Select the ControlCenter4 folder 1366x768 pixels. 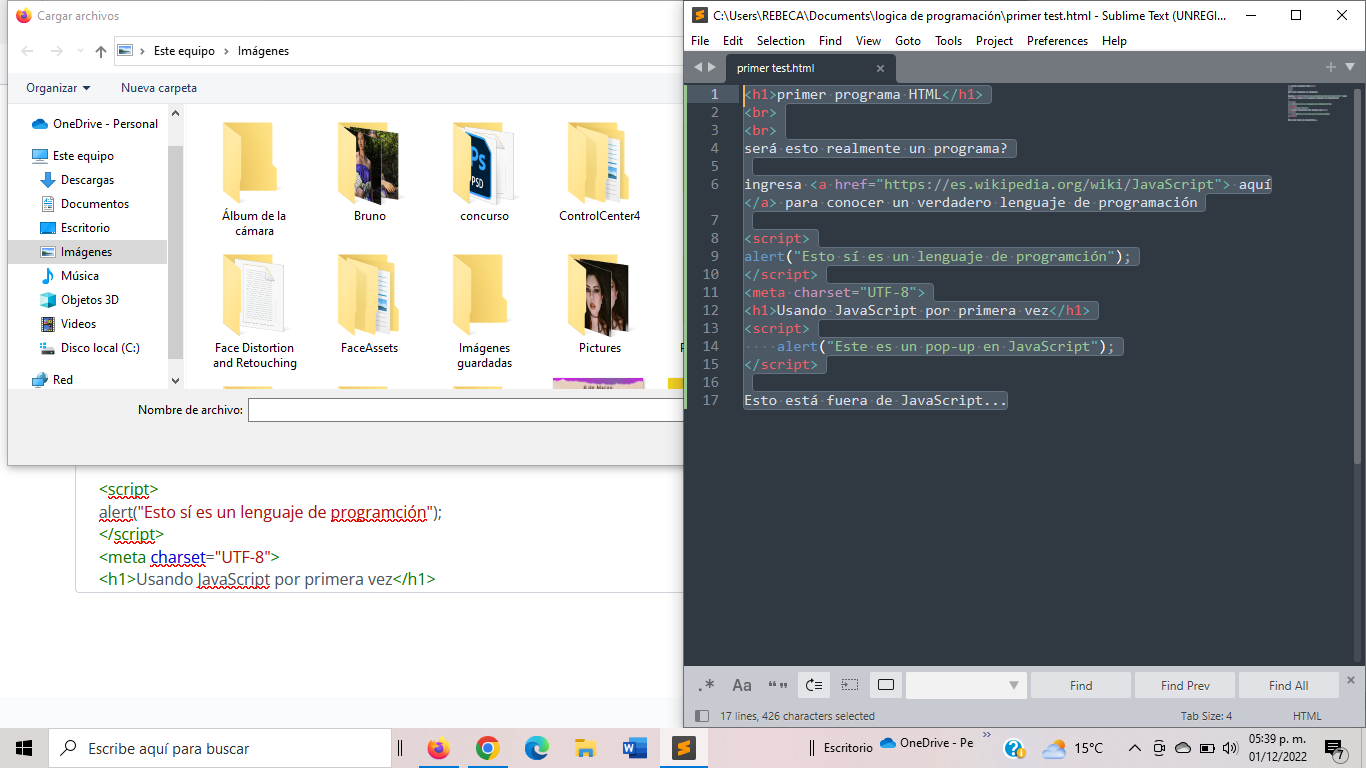pyautogui.click(x=599, y=172)
